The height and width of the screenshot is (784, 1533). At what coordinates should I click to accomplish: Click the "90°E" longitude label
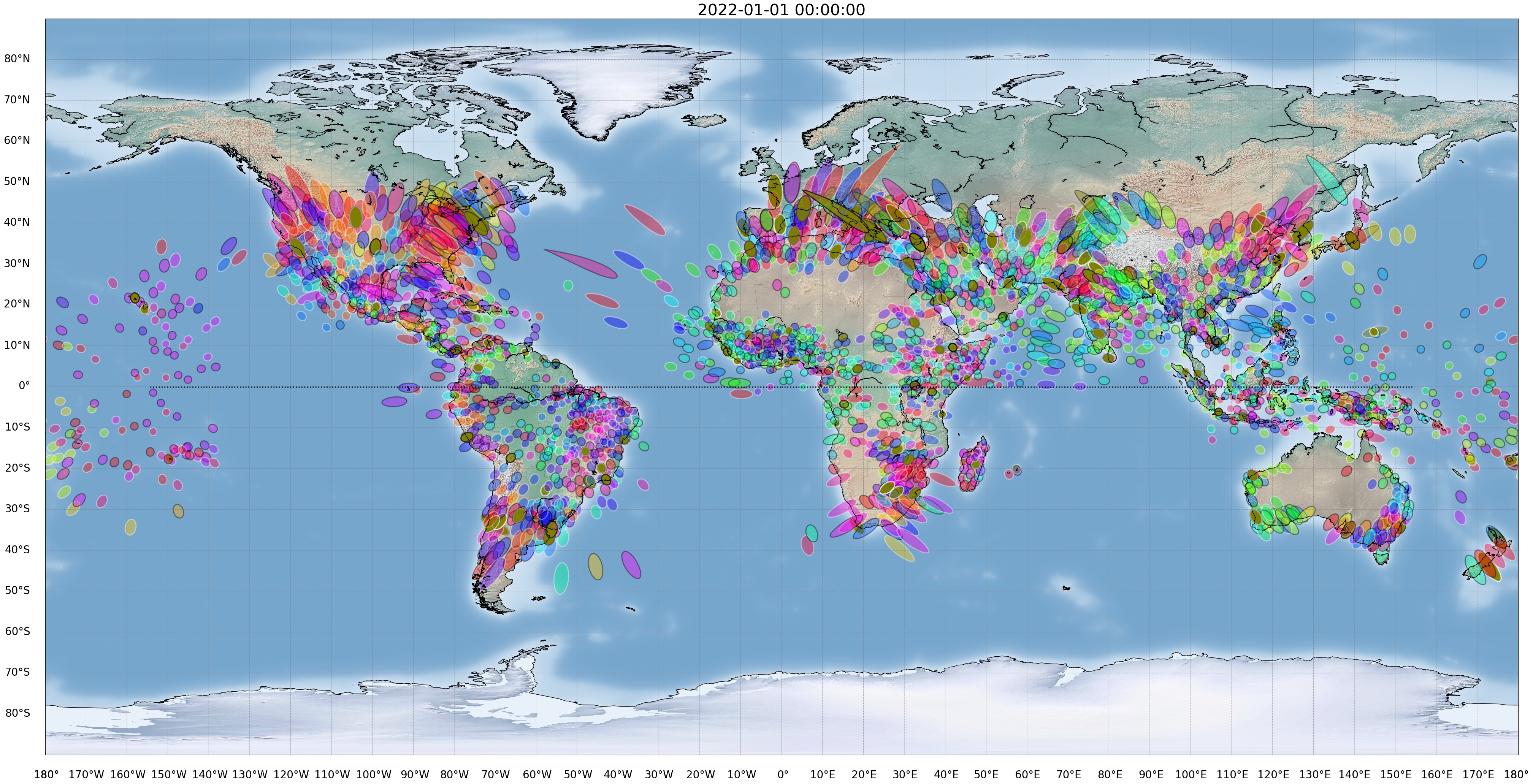[x=1151, y=774]
